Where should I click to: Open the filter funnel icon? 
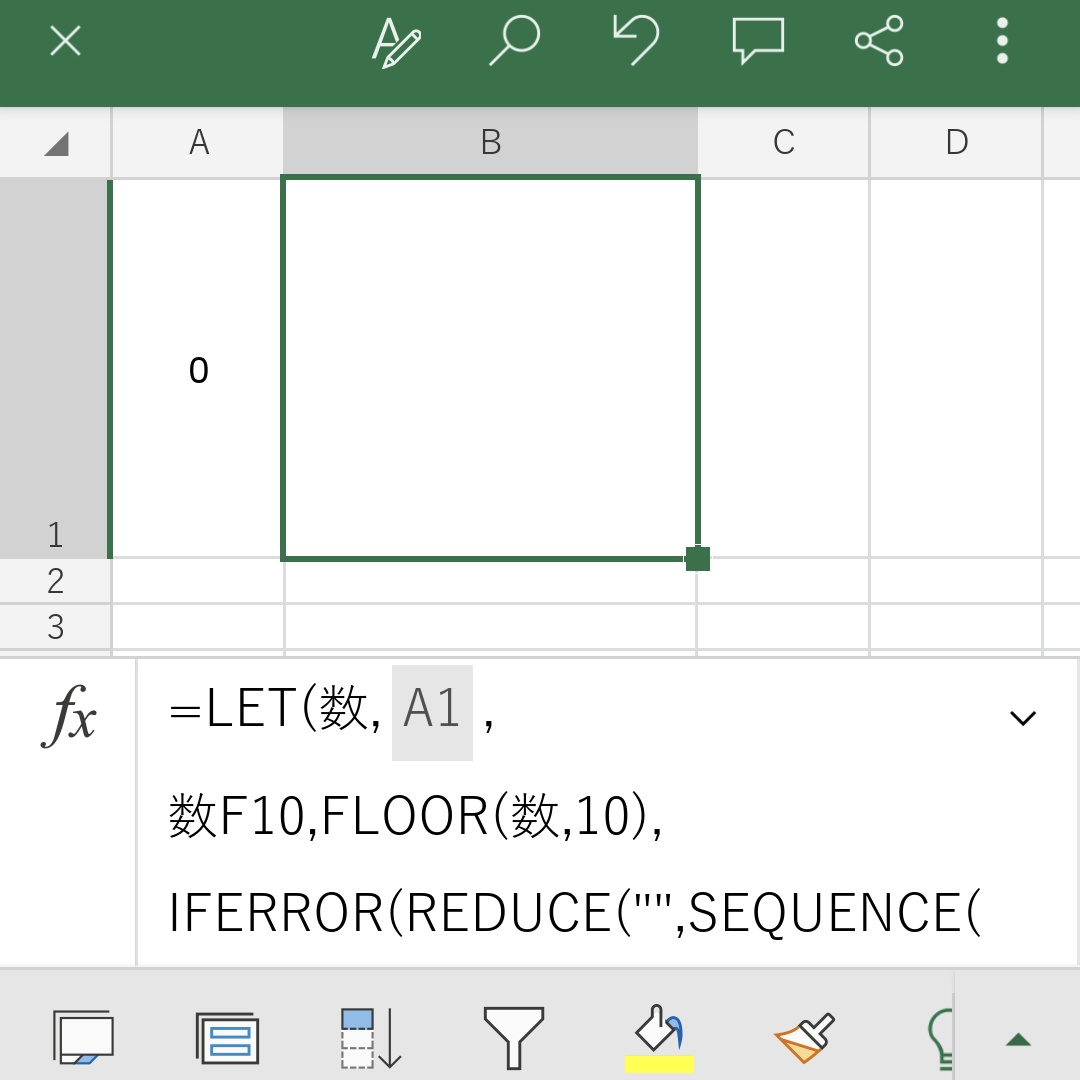[514, 1038]
